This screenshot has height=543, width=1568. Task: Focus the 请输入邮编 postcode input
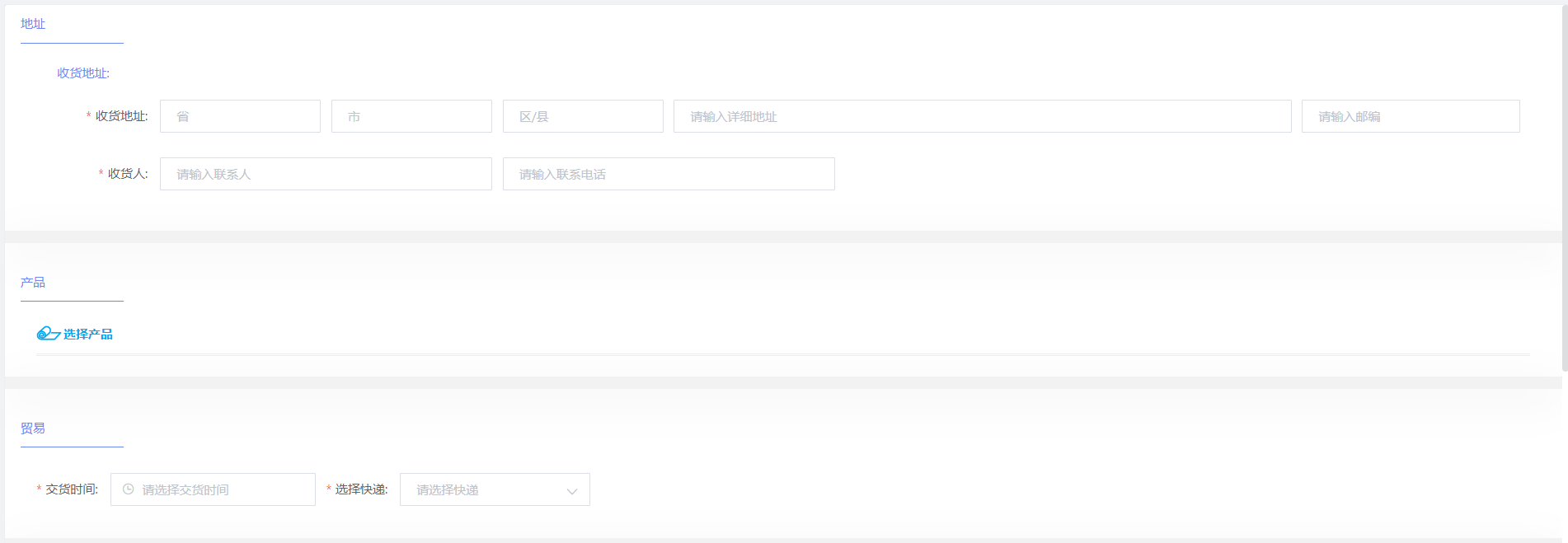tap(1411, 116)
